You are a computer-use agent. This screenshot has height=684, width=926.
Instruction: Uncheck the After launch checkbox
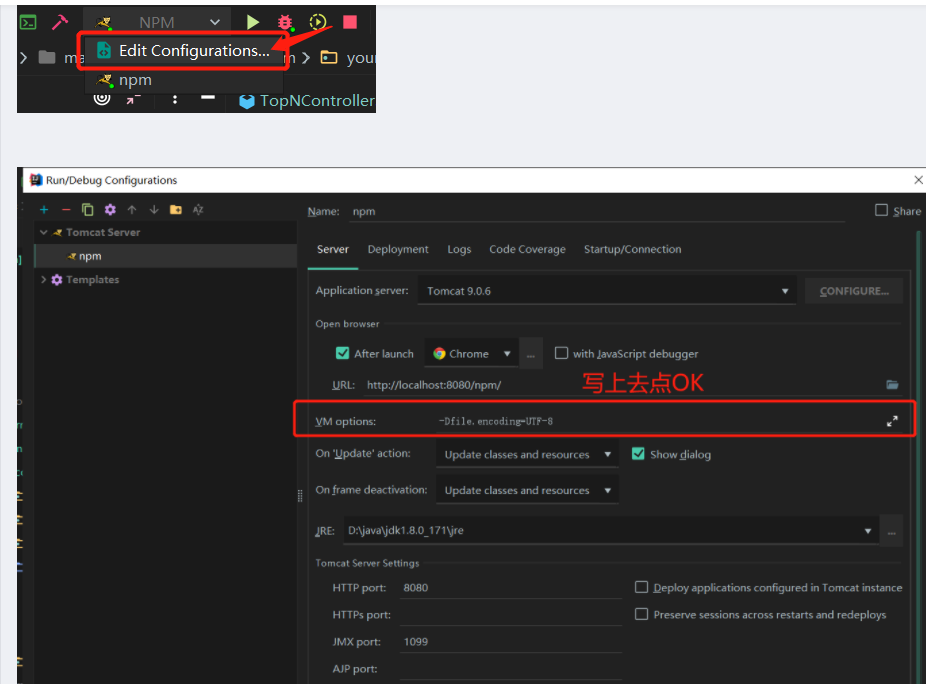click(x=343, y=354)
